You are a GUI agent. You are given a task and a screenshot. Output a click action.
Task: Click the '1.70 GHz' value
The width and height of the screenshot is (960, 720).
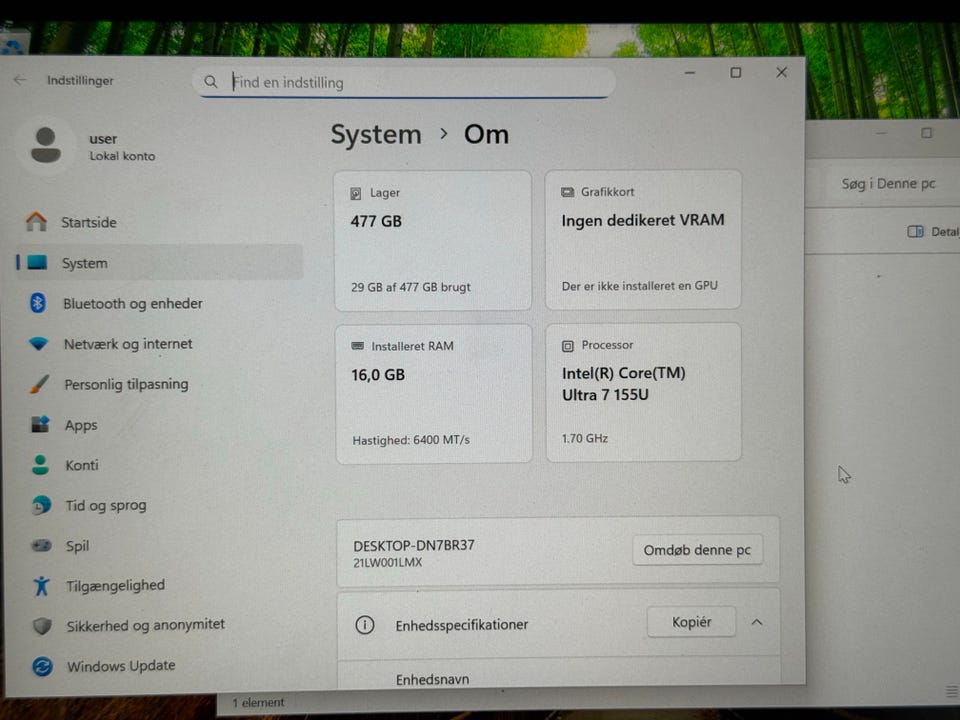(x=585, y=438)
